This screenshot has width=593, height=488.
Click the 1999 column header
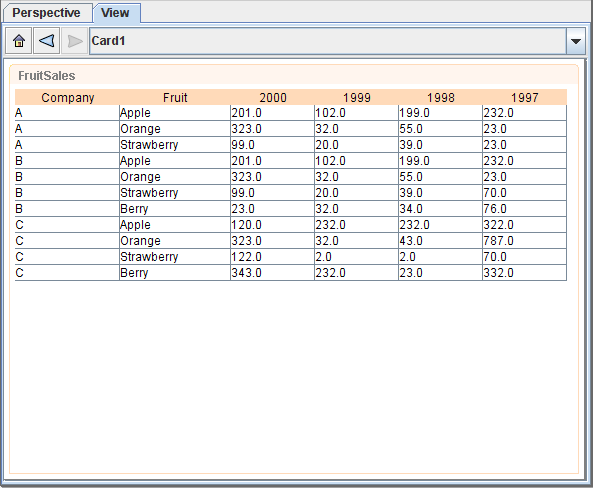pos(356,97)
